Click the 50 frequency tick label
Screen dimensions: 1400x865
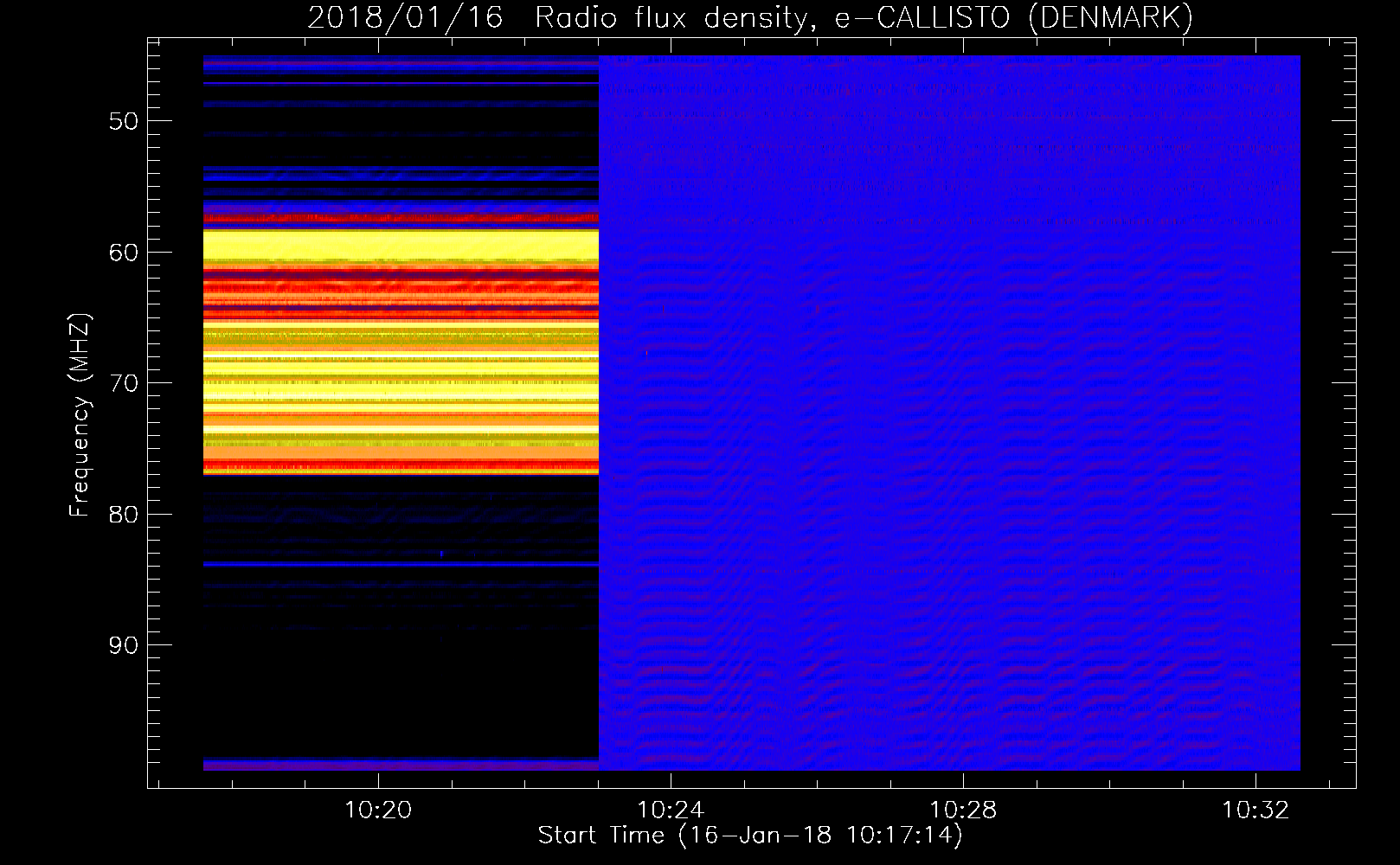pyautogui.click(x=124, y=121)
